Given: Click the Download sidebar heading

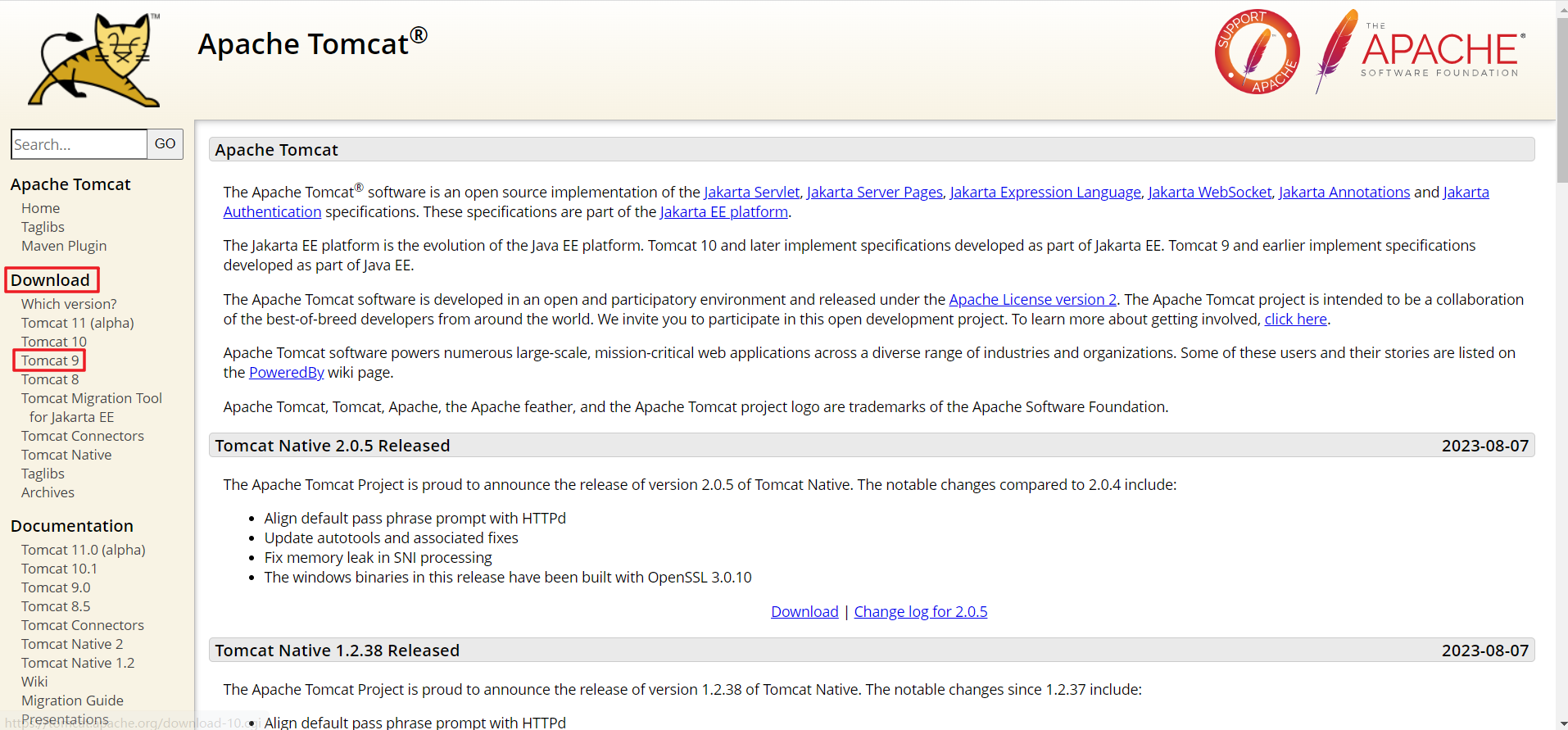Looking at the screenshot, I should (50, 280).
